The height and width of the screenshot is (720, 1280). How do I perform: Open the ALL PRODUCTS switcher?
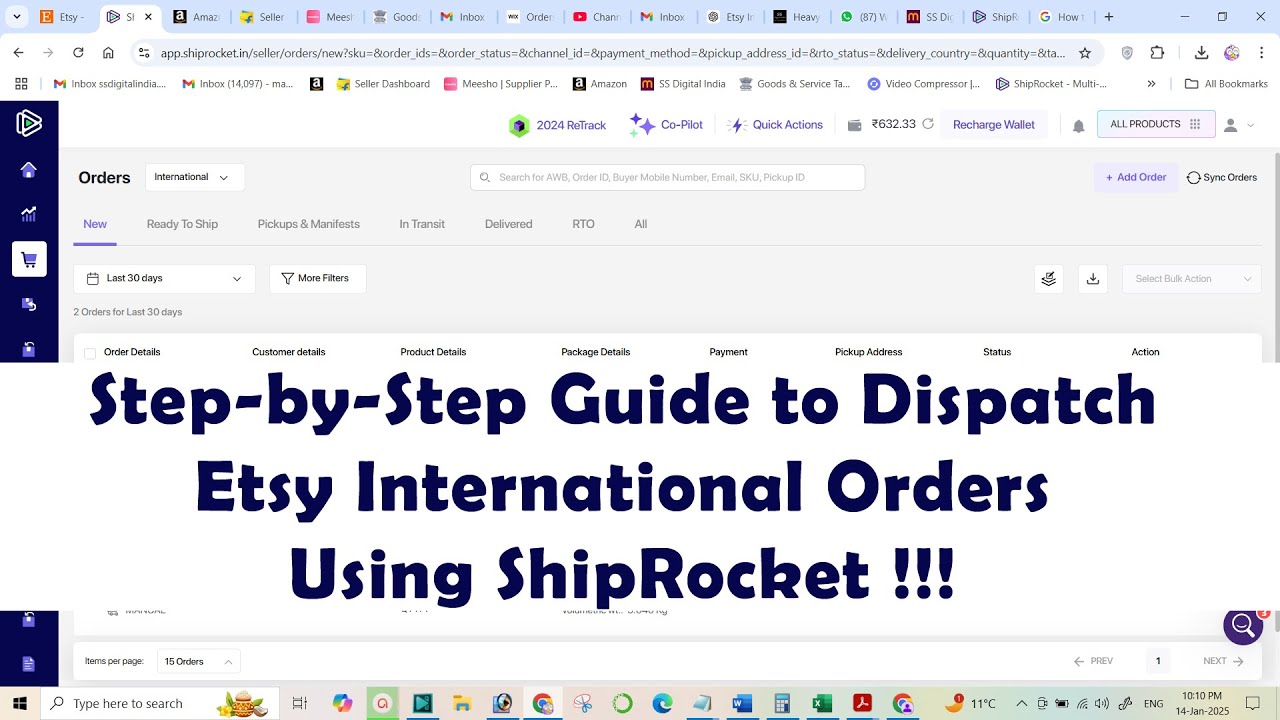[x=1156, y=124]
